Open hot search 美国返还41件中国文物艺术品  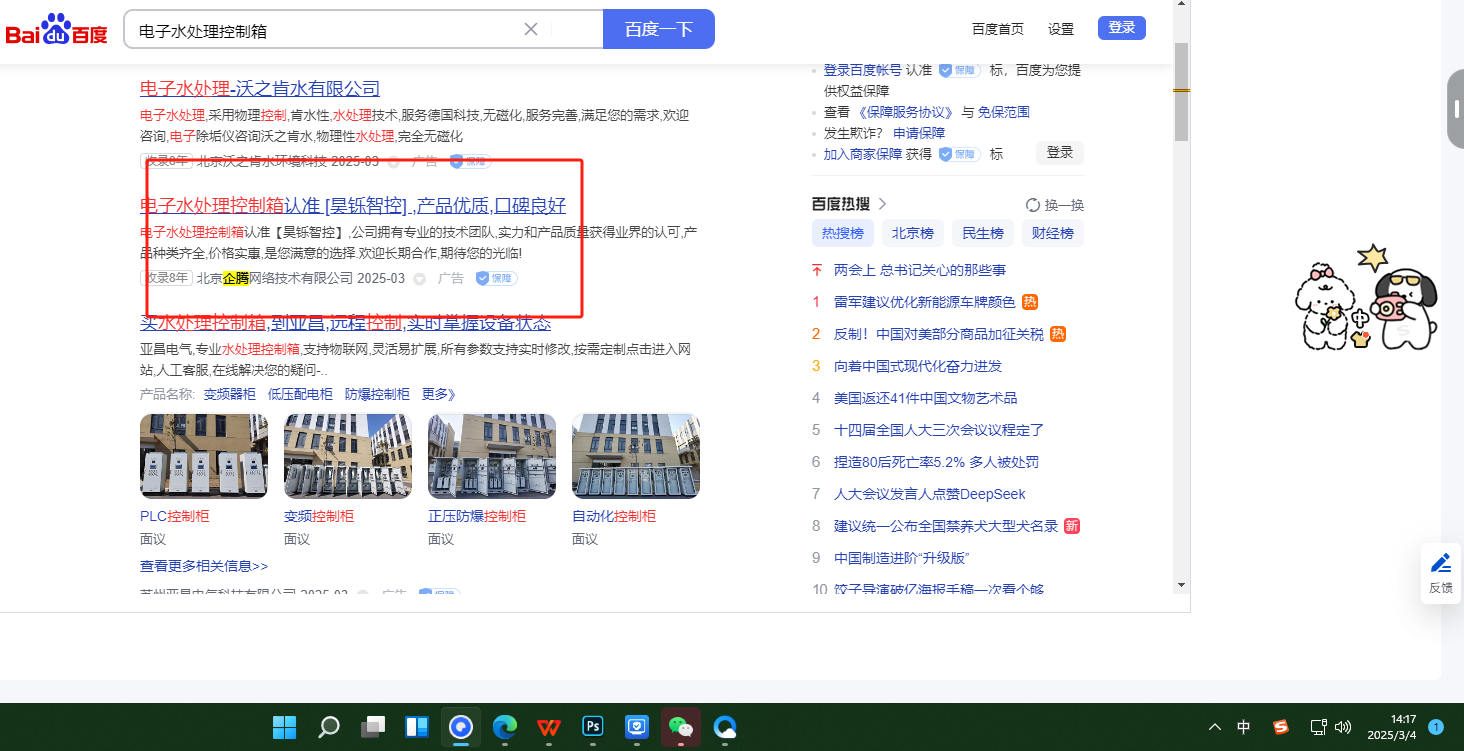click(926, 398)
